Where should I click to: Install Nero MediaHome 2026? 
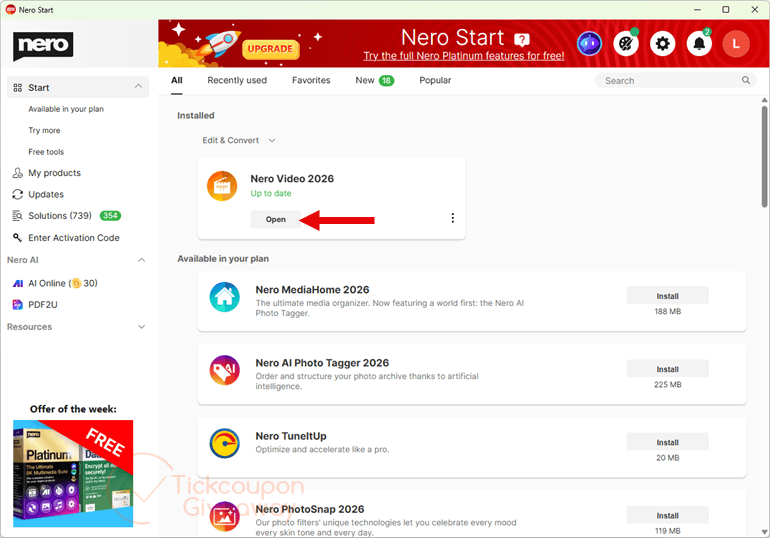click(x=667, y=296)
